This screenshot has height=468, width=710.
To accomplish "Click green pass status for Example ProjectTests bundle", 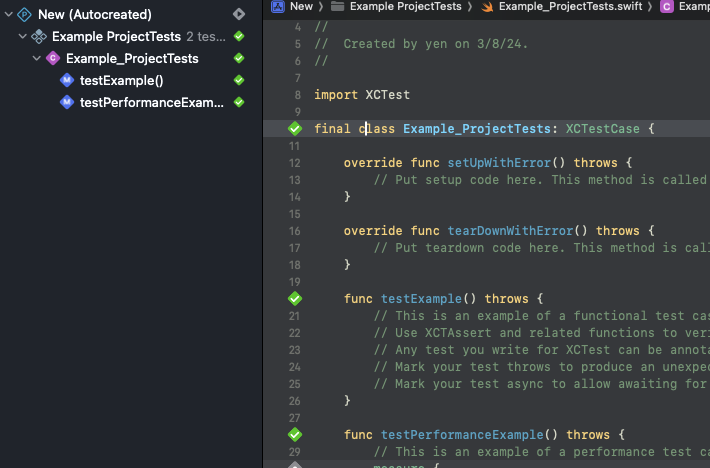I will coord(239,36).
